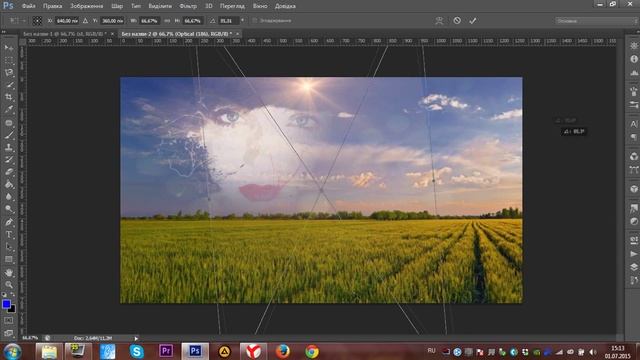Open the Paragraph panel icon
This screenshot has height=360, width=640.
tap(633, 137)
